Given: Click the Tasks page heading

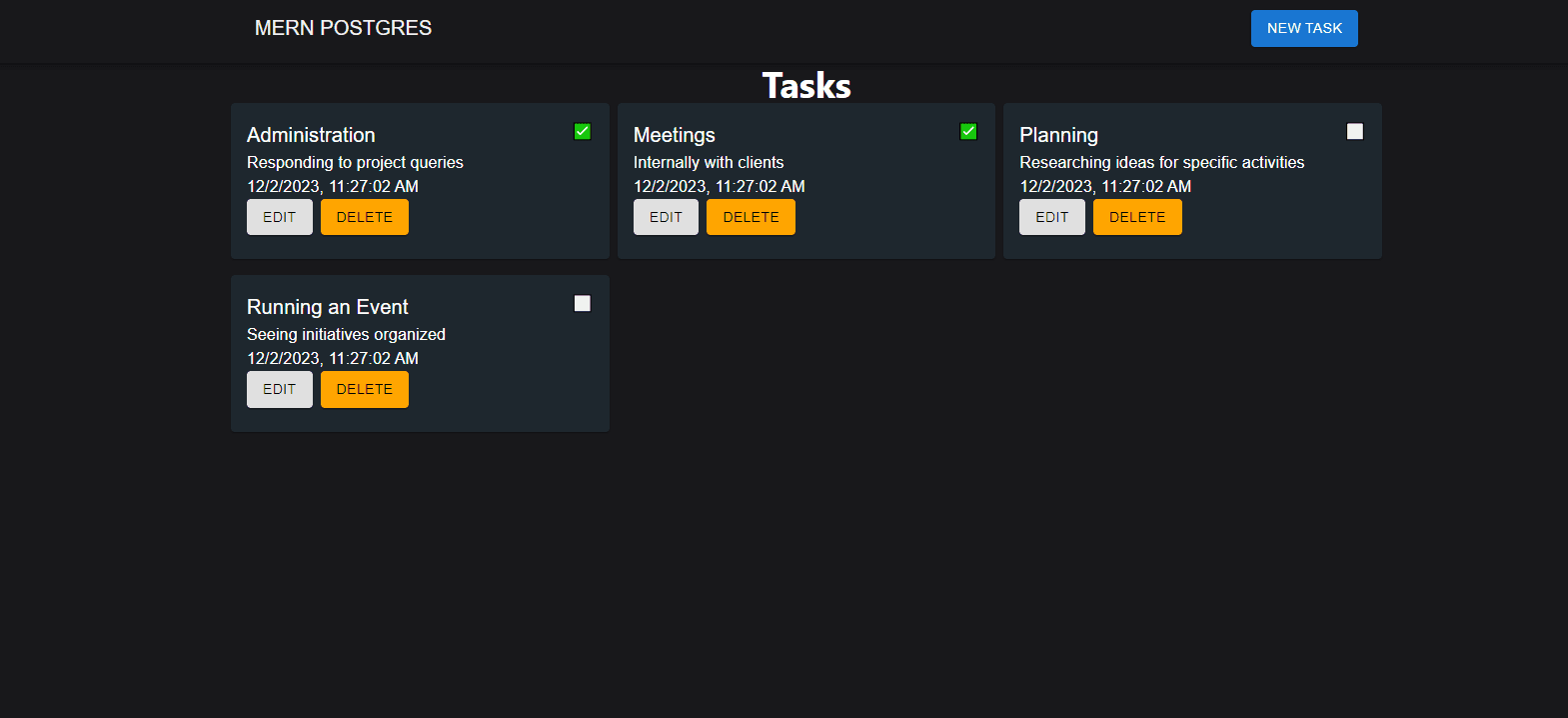Looking at the screenshot, I should [x=806, y=86].
